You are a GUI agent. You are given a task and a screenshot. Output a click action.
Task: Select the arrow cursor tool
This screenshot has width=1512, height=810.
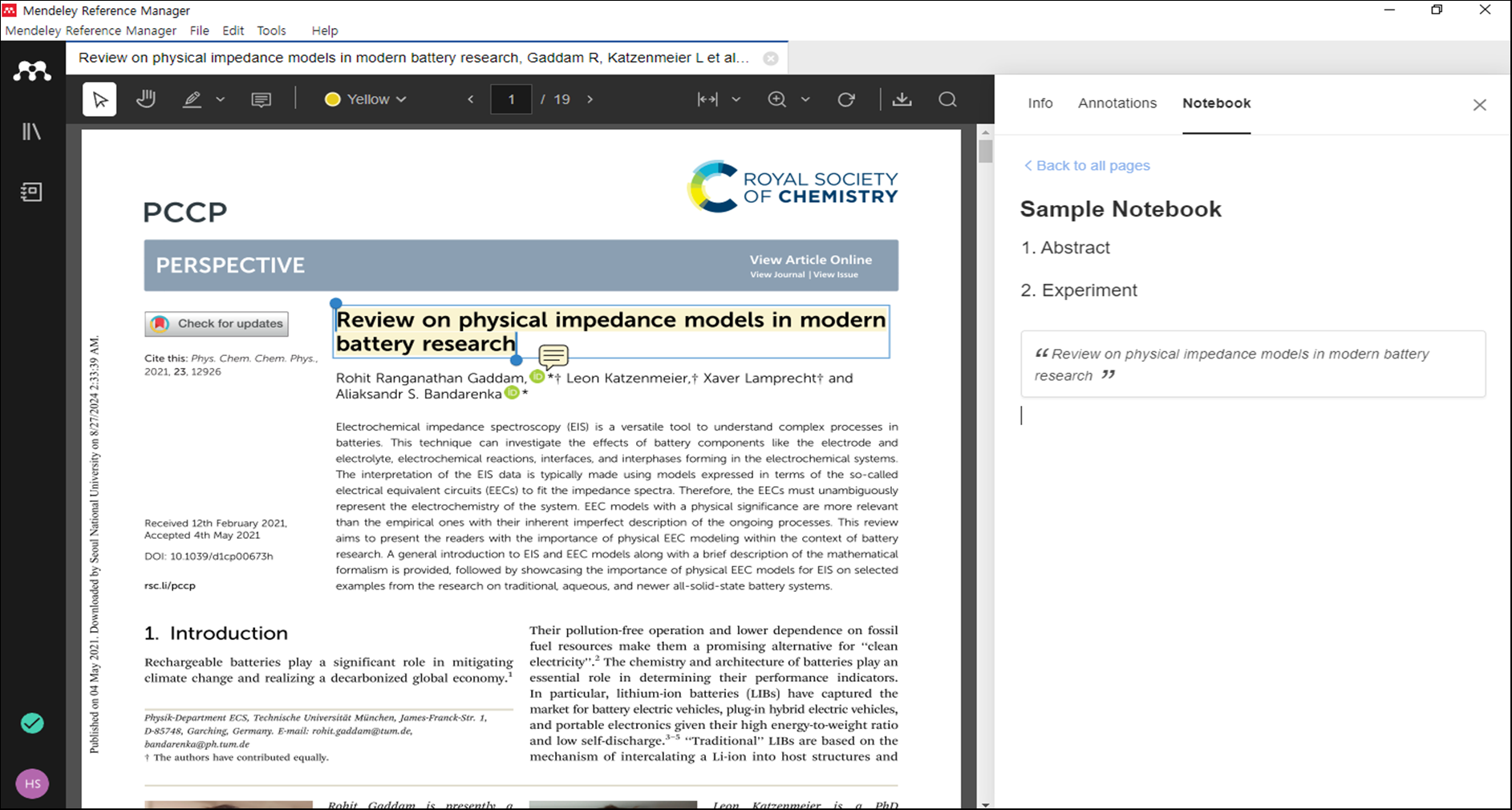click(x=99, y=99)
